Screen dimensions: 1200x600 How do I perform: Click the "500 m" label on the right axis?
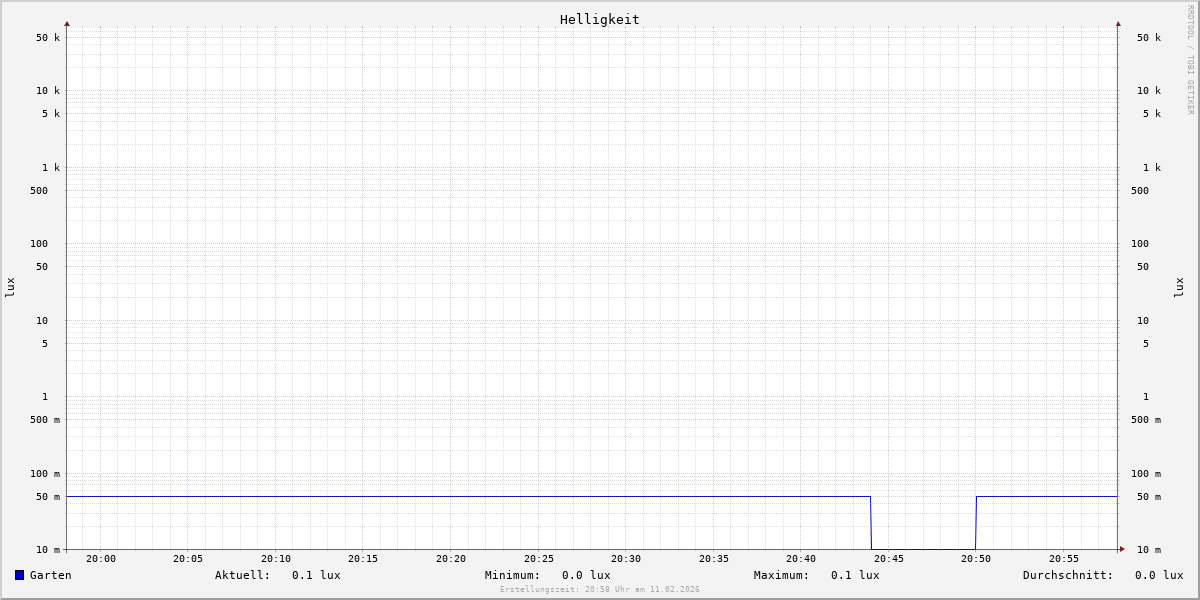pyautogui.click(x=1146, y=420)
